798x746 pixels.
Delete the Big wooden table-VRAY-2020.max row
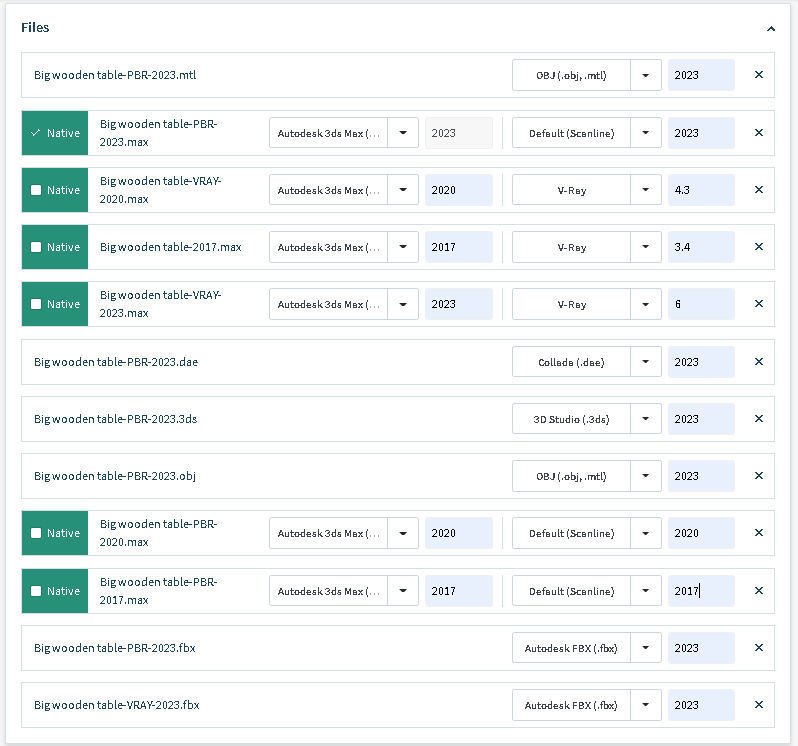(x=758, y=190)
